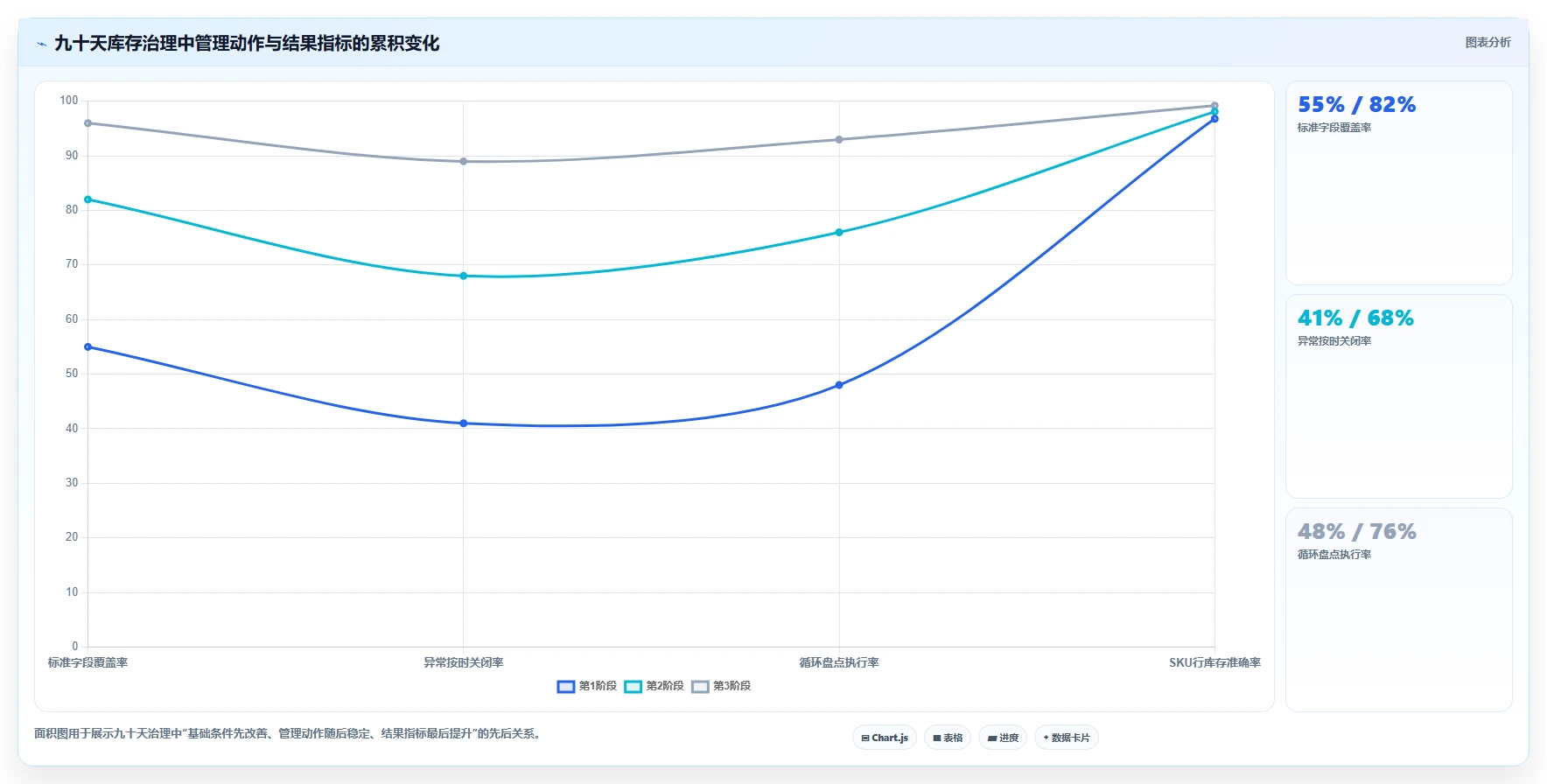Toggle the 第2阶段 legend swatch
The height and width of the screenshot is (784, 1547).
click(633, 686)
